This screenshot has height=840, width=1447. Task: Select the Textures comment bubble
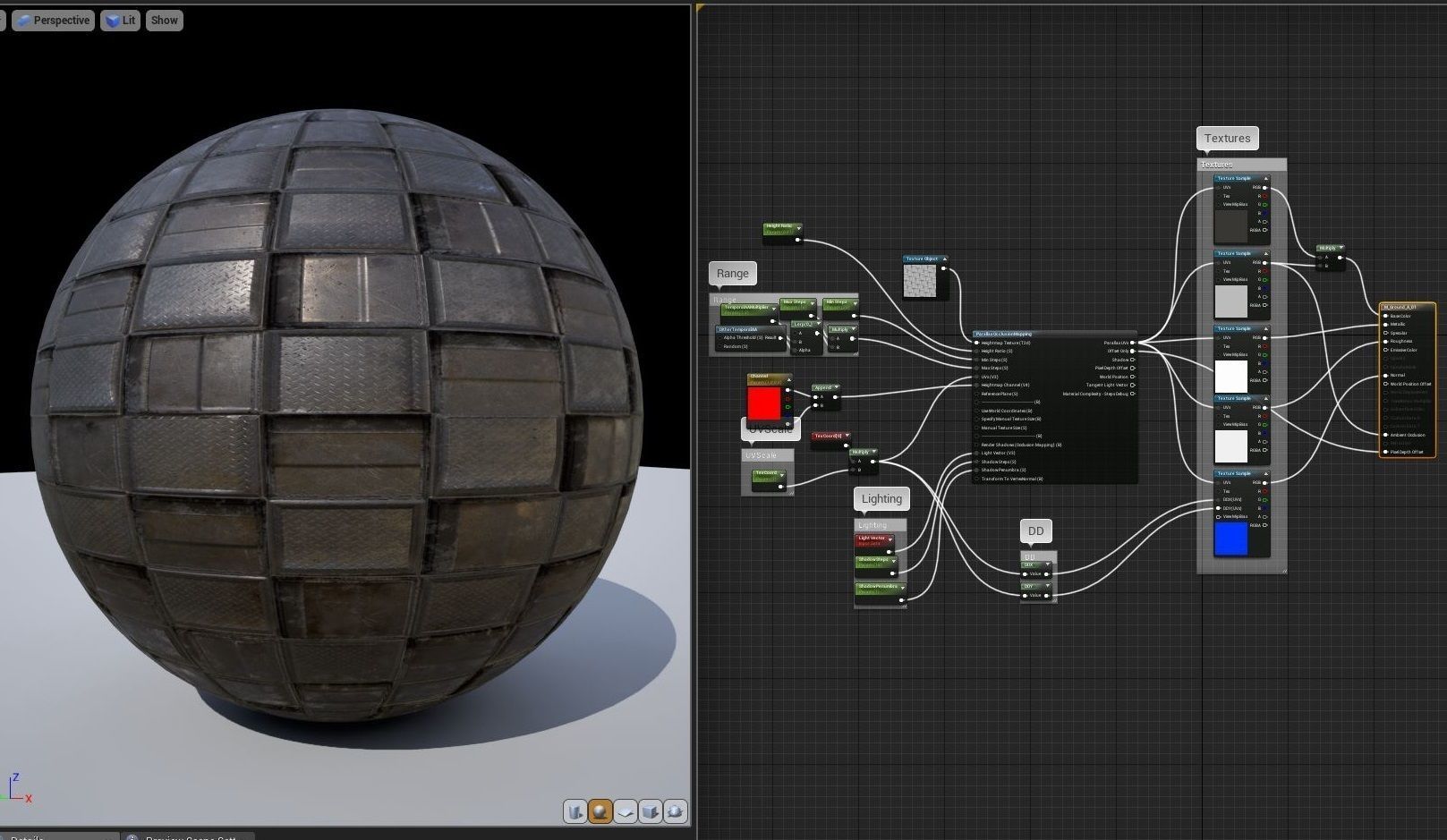[x=1227, y=138]
